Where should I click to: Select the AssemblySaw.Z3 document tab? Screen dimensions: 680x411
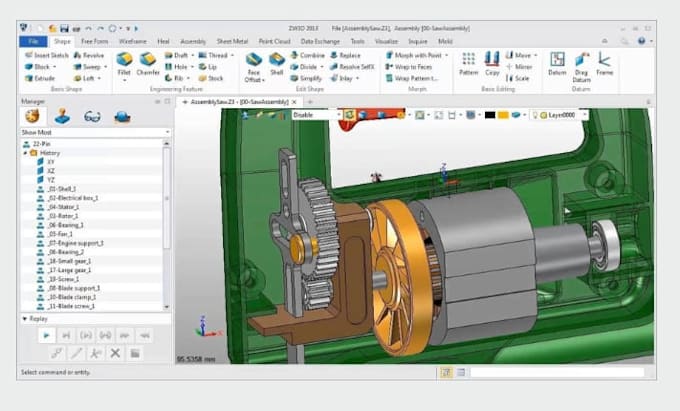coord(239,102)
